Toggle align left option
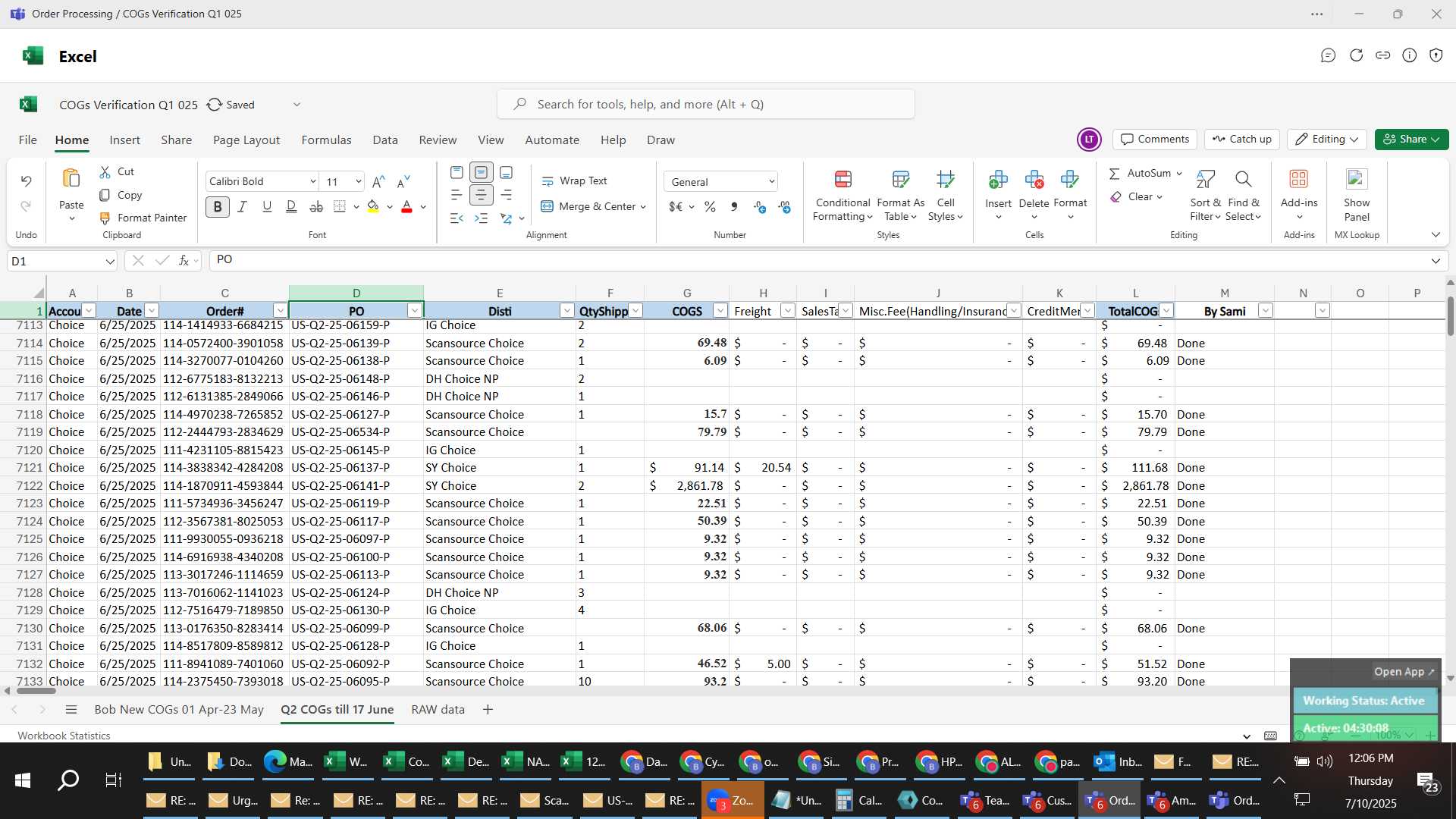1456x819 pixels. point(457,195)
